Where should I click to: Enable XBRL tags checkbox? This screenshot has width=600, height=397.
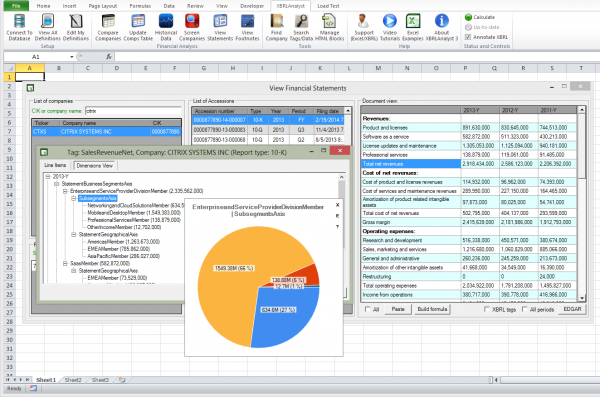click(x=487, y=309)
